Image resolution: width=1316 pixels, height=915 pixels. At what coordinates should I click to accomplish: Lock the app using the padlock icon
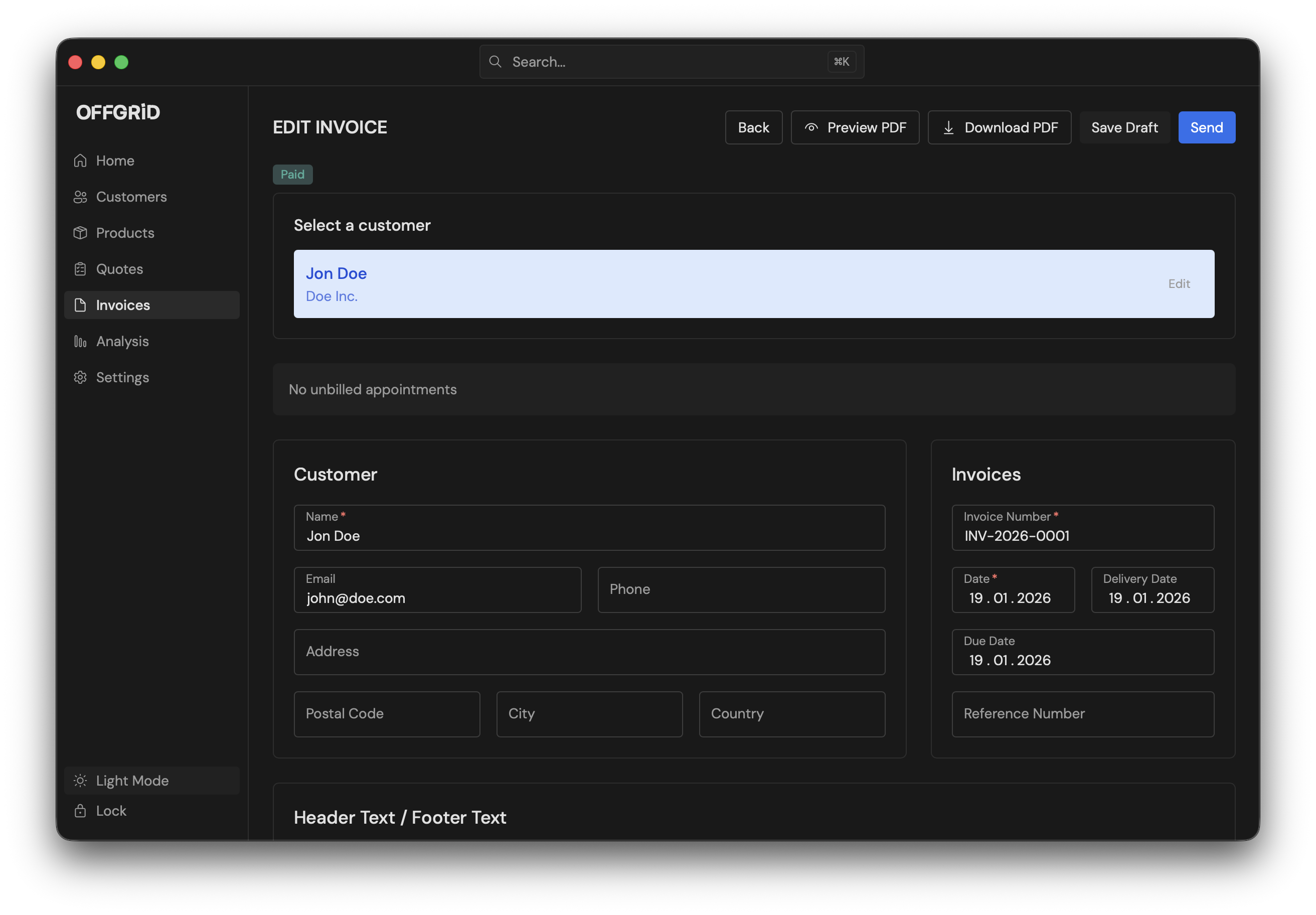(80, 810)
